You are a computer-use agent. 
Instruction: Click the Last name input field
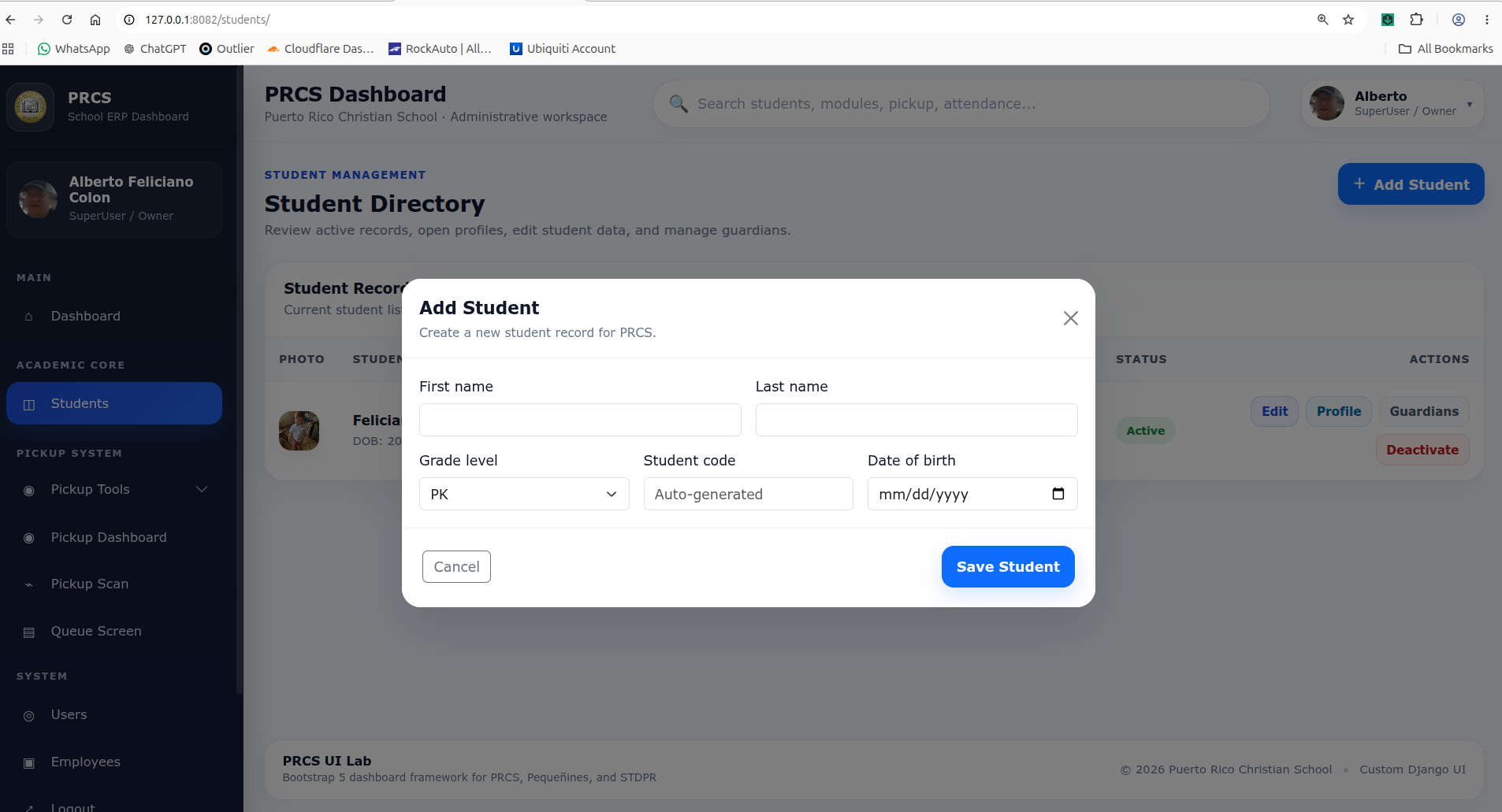click(916, 420)
